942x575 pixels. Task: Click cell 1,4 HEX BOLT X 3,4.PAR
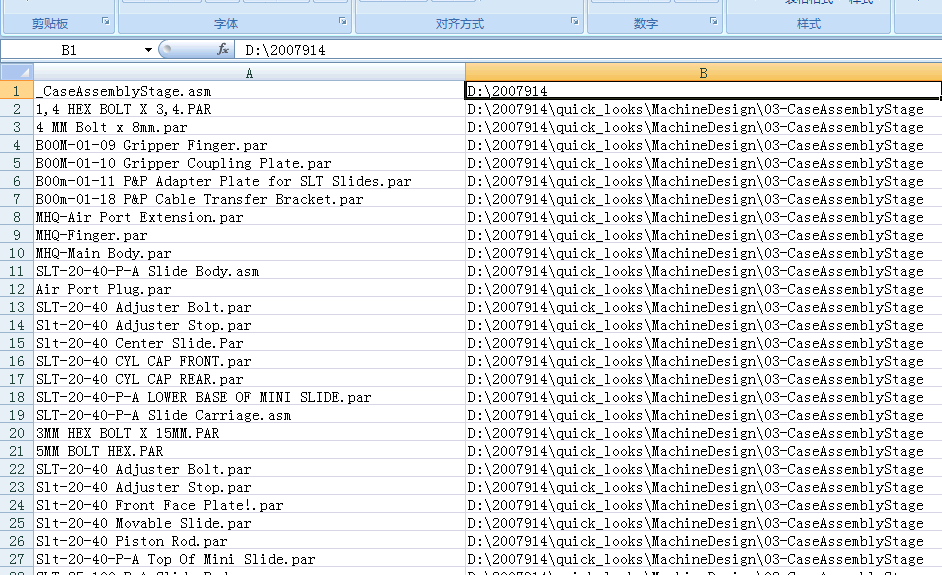[249, 109]
